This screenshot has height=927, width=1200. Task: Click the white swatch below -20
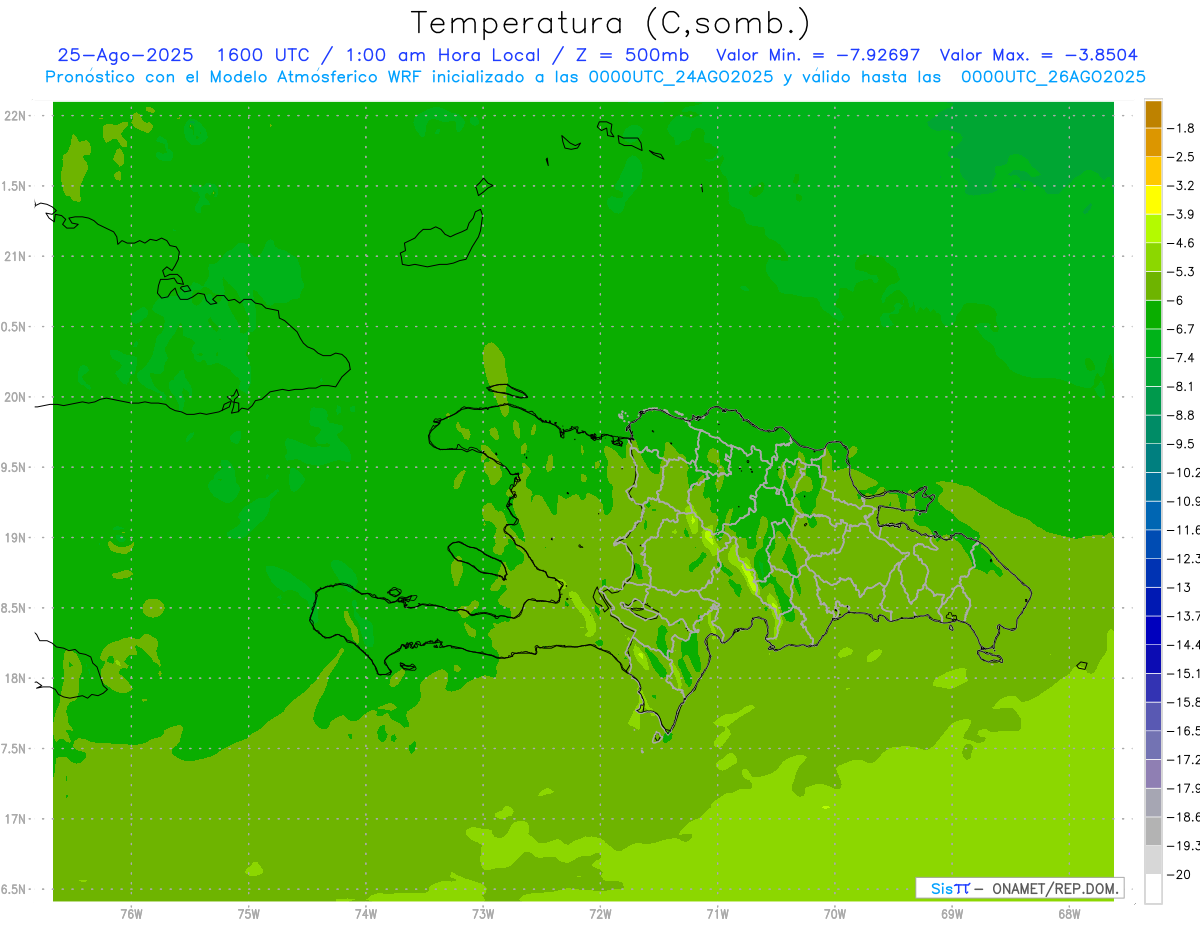(1153, 888)
